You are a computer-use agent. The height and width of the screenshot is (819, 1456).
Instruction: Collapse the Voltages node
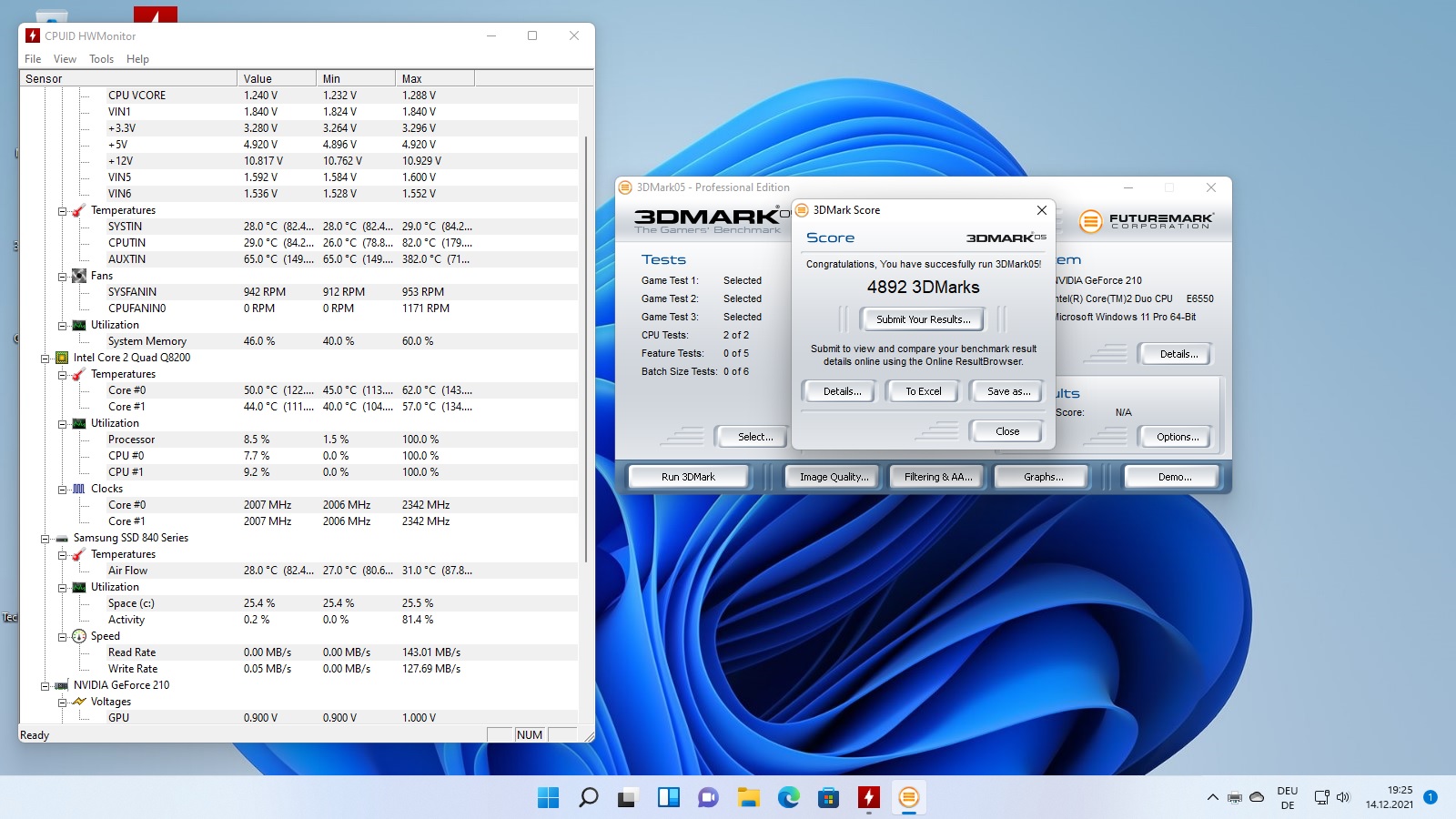click(62, 702)
